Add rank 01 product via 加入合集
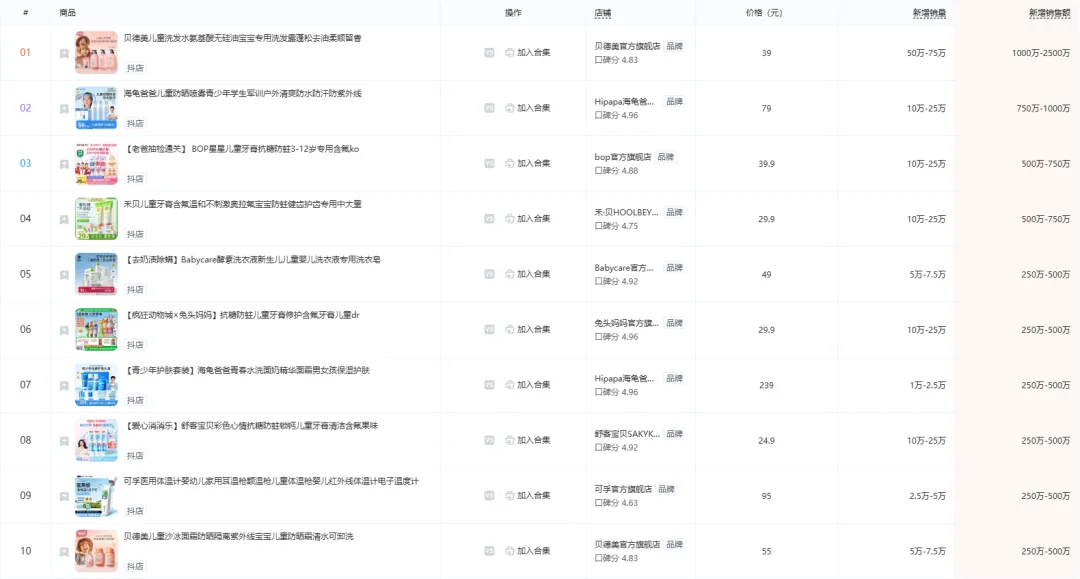1080x579 pixels. pyautogui.click(x=528, y=52)
